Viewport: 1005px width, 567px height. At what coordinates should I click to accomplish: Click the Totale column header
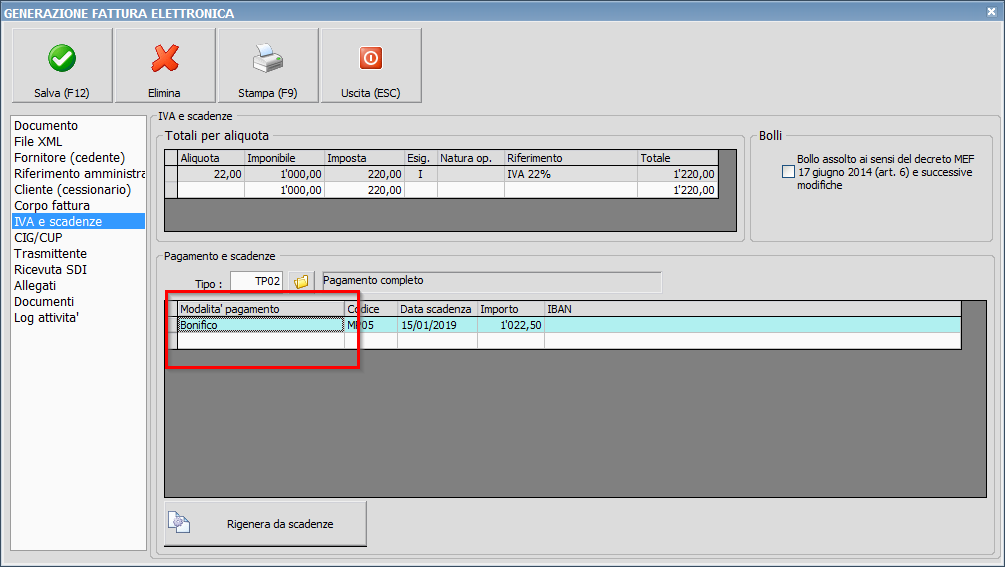tap(678, 158)
